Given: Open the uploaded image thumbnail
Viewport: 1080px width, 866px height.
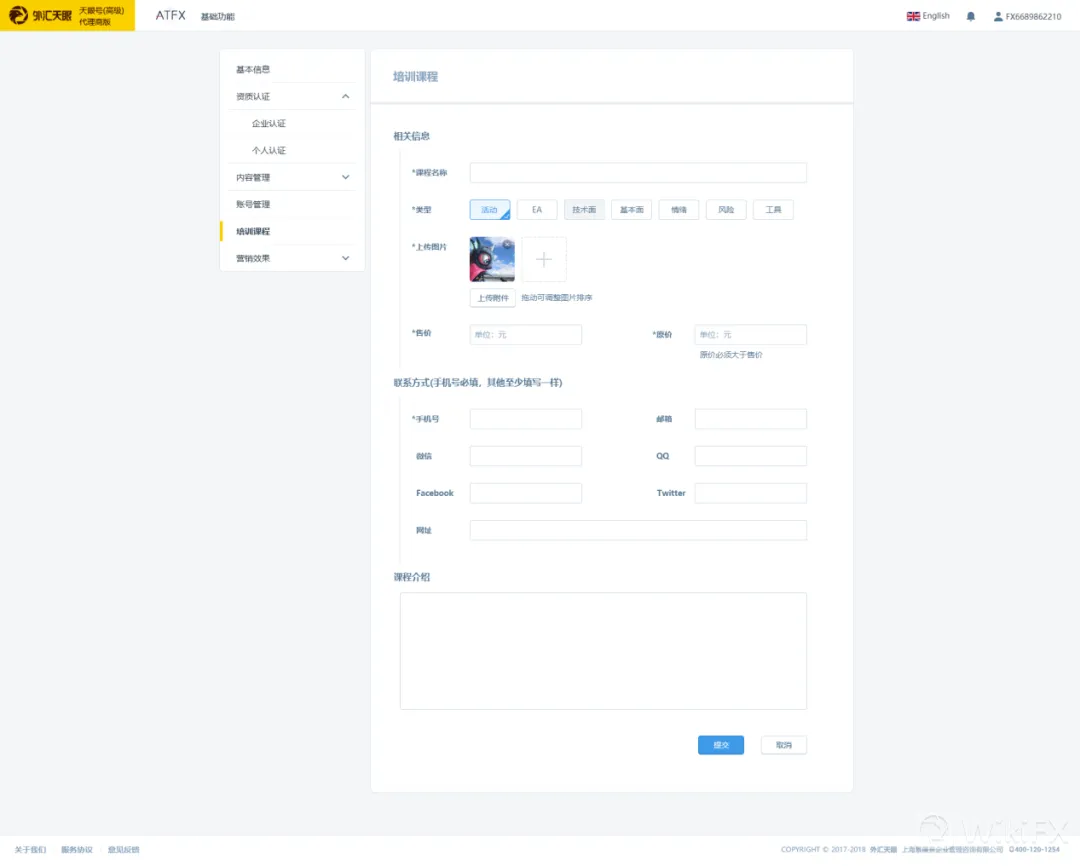Looking at the screenshot, I should (492, 260).
